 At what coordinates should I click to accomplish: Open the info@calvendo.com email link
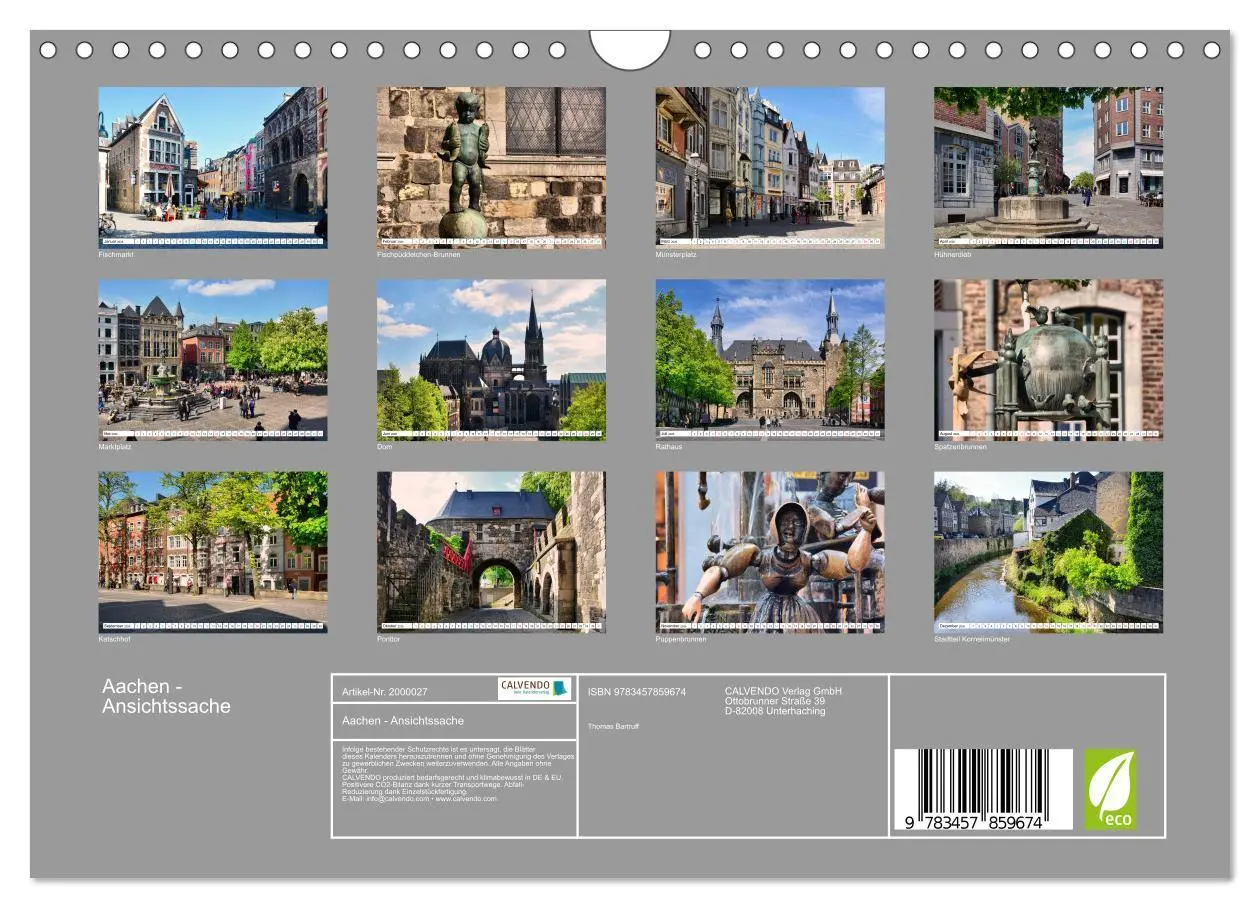(x=397, y=799)
